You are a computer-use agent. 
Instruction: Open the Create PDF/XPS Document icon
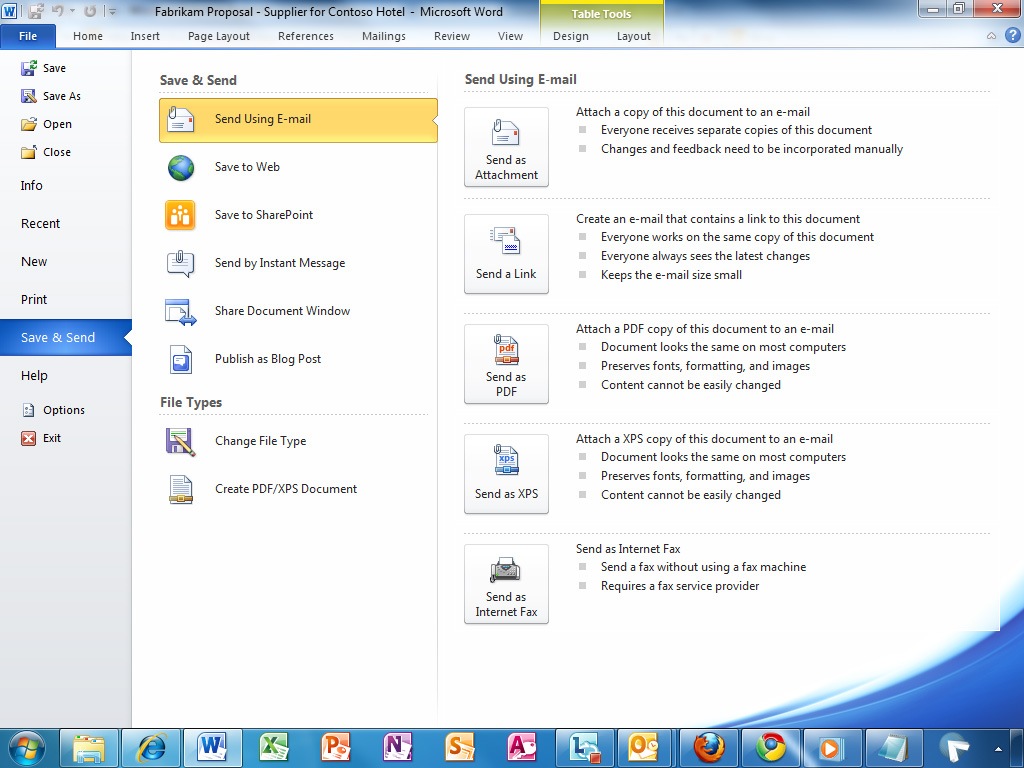click(181, 489)
